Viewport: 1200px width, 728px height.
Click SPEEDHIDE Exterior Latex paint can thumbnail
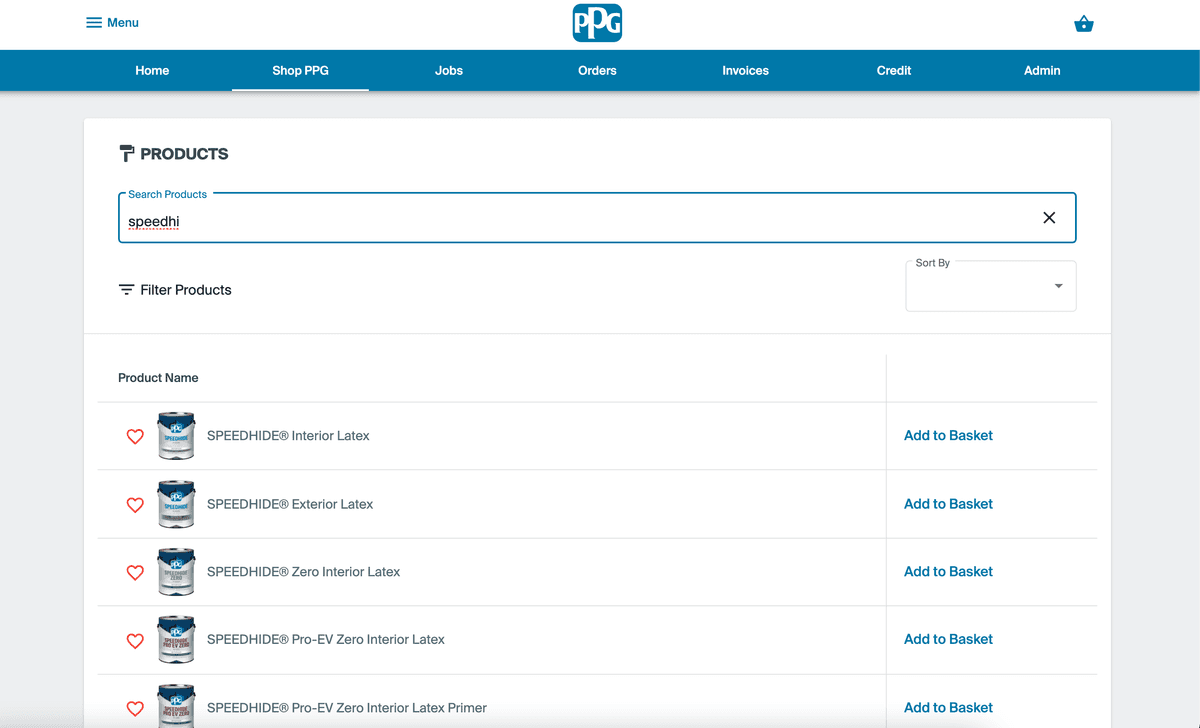[176, 504]
